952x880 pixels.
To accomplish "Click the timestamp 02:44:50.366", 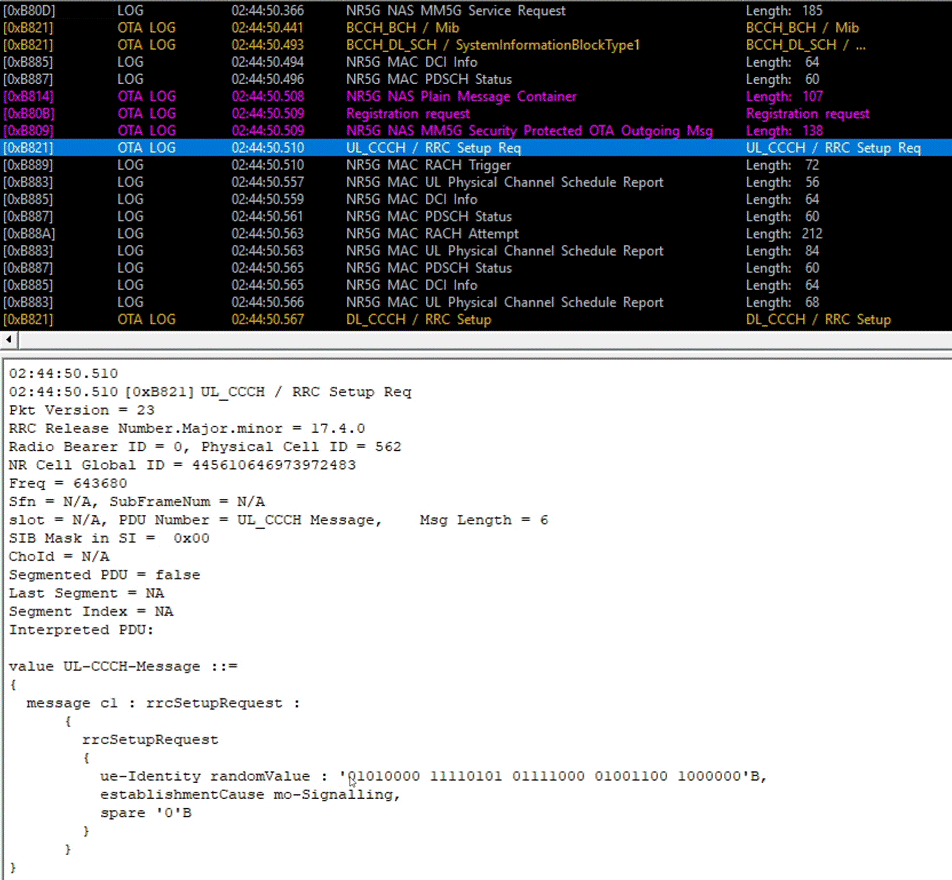I will point(268,10).
